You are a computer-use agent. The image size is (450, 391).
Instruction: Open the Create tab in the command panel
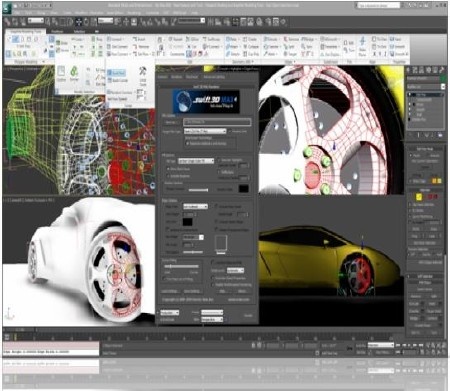tap(409, 70)
